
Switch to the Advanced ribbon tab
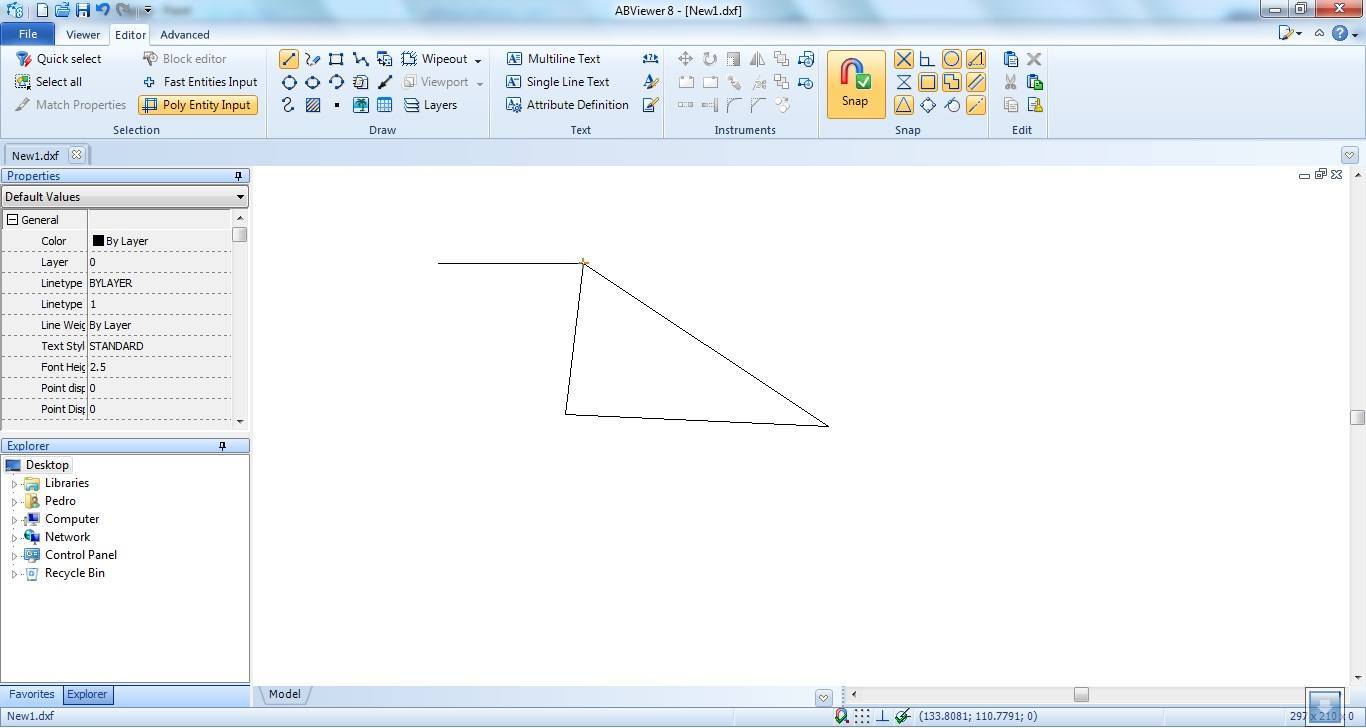coord(184,34)
